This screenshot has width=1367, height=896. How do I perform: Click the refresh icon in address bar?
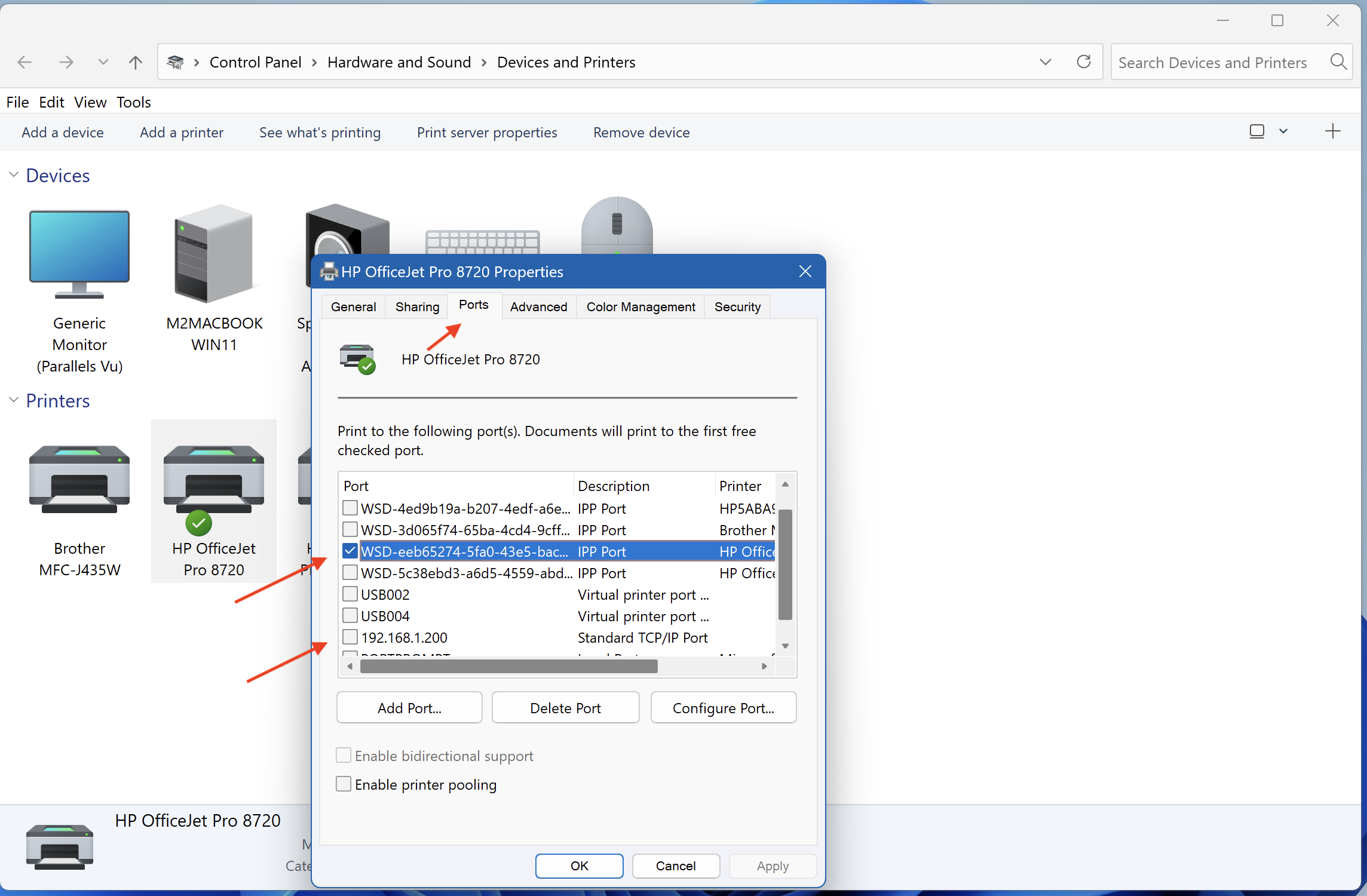pos(1083,62)
